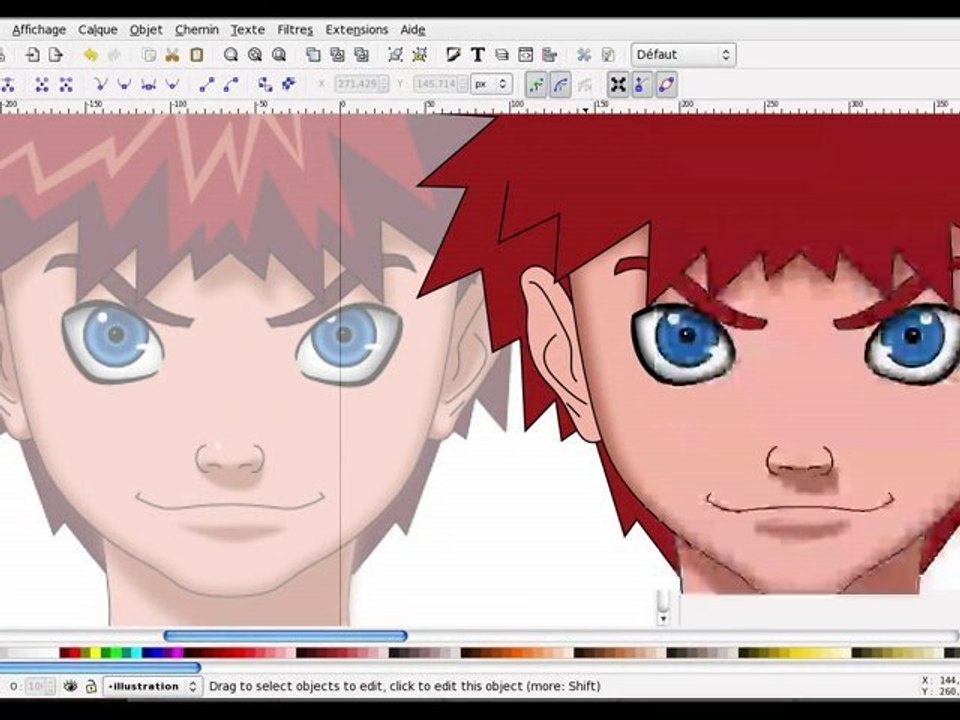Click the opacity stepper arrows
The image size is (960, 720).
50,686
